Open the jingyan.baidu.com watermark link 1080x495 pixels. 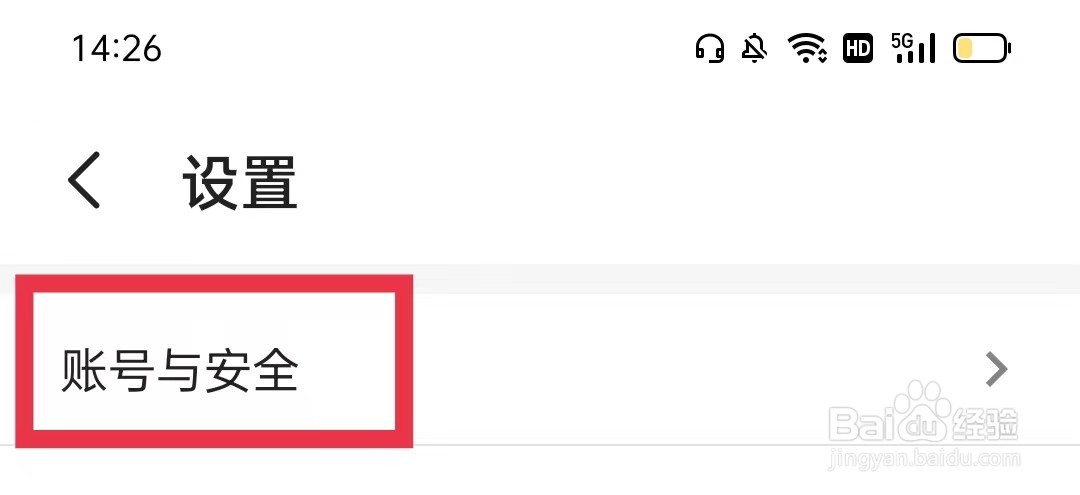point(925,462)
